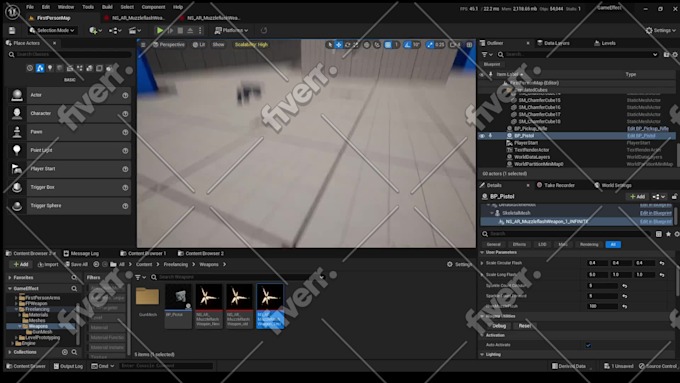The width and height of the screenshot is (680, 383).
Task: Collapse the User Parameters section
Action: (482, 252)
